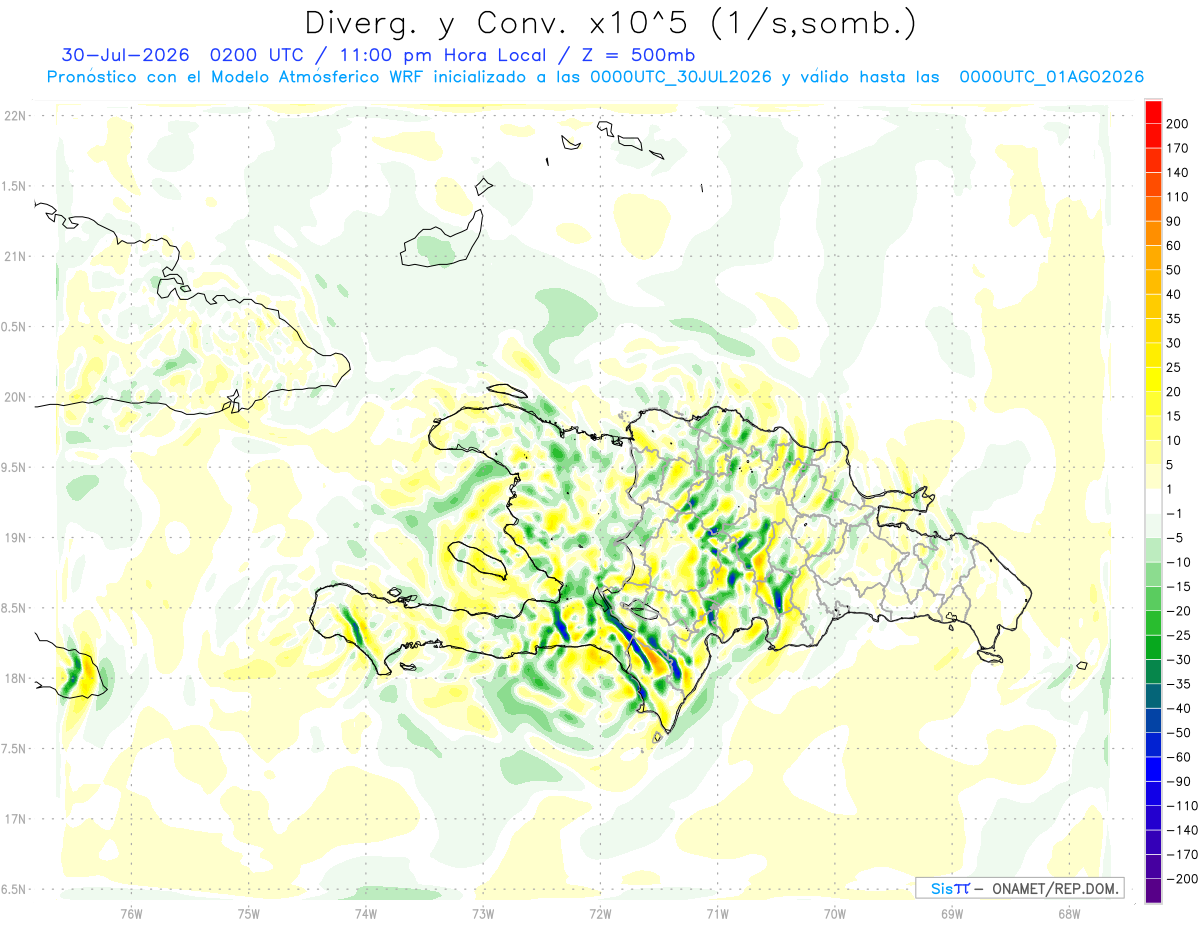Click the "0.5N" latitude label

coord(14,327)
